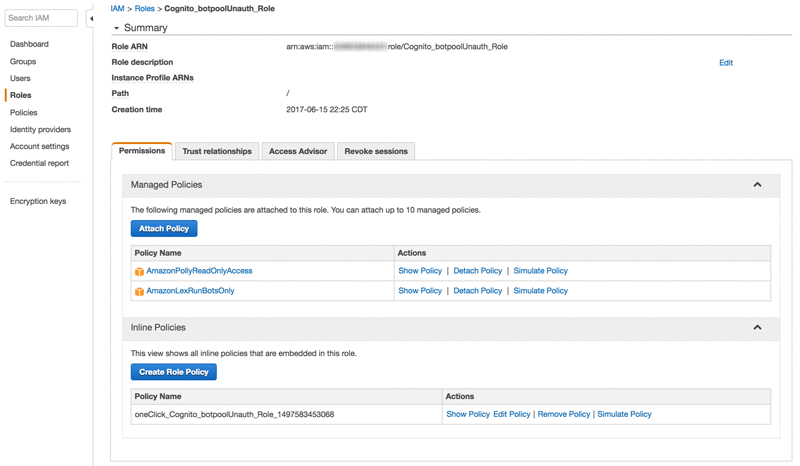800x466 pixels.
Task: Open the Trust relationships tab
Action: click(217, 152)
